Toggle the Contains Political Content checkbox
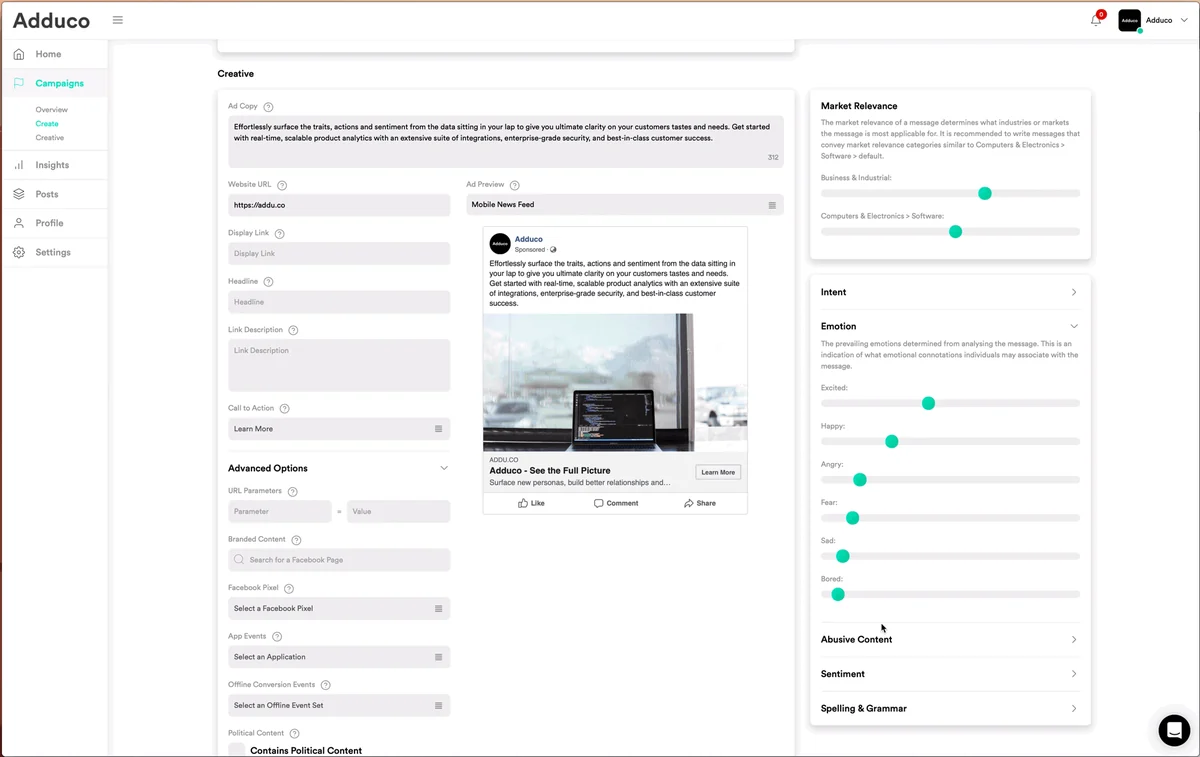 click(x=237, y=750)
